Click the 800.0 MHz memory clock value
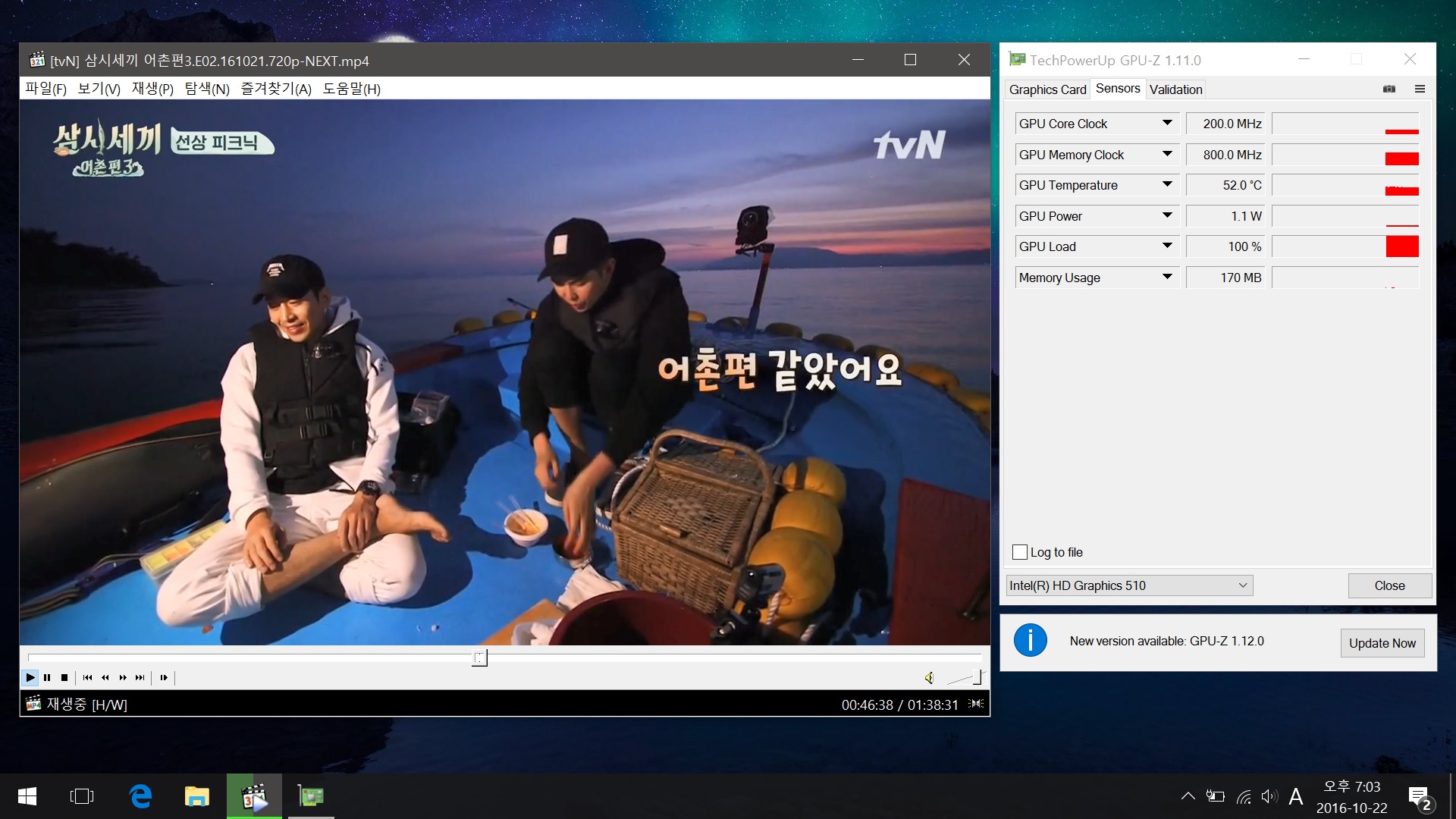This screenshot has height=819, width=1456. [1225, 155]
